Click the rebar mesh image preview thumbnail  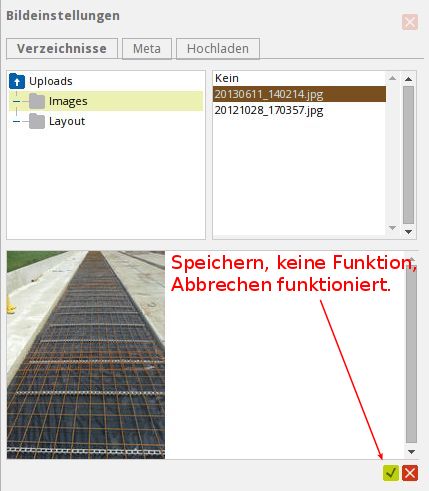click(x=86, y=355)
